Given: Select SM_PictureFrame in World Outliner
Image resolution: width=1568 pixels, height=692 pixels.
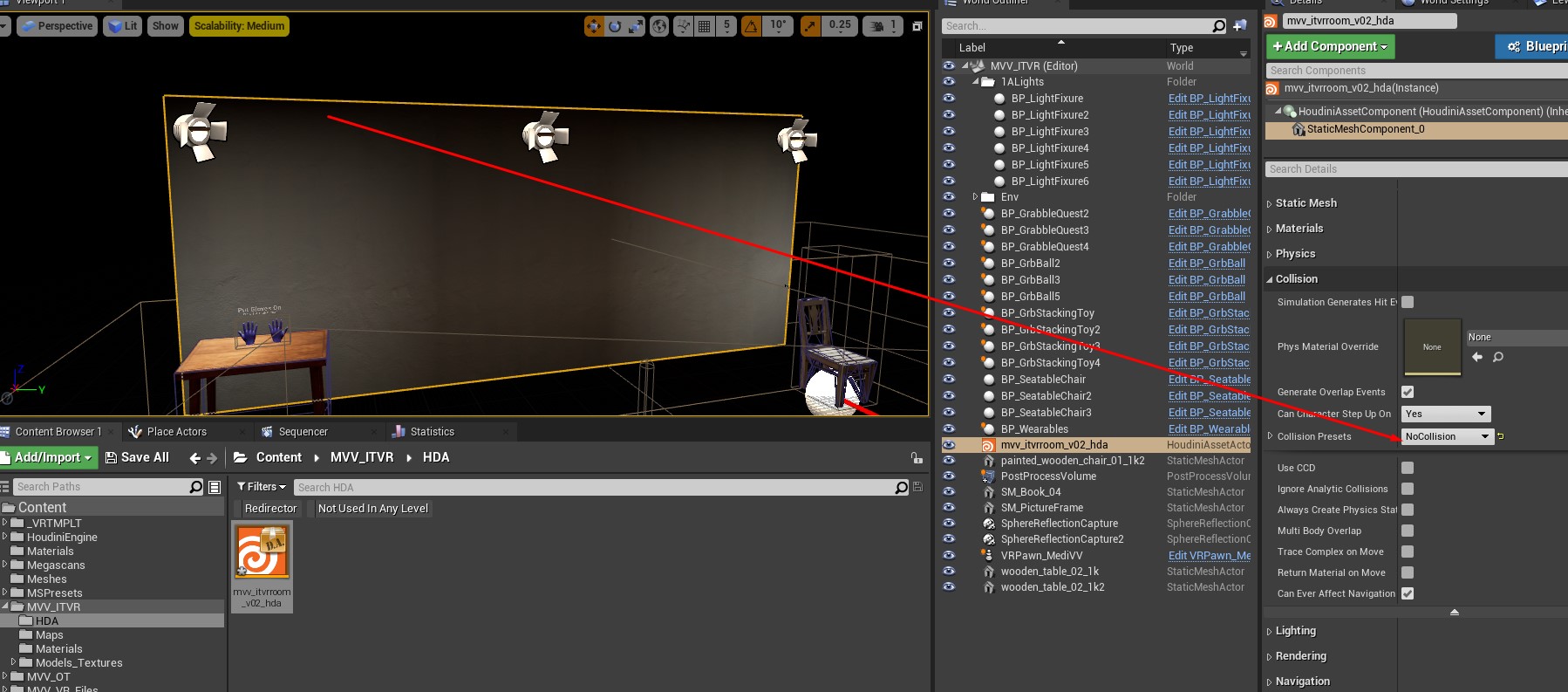Looking at the screenshot, I should pyautogui.click(x=1042, y=508).
